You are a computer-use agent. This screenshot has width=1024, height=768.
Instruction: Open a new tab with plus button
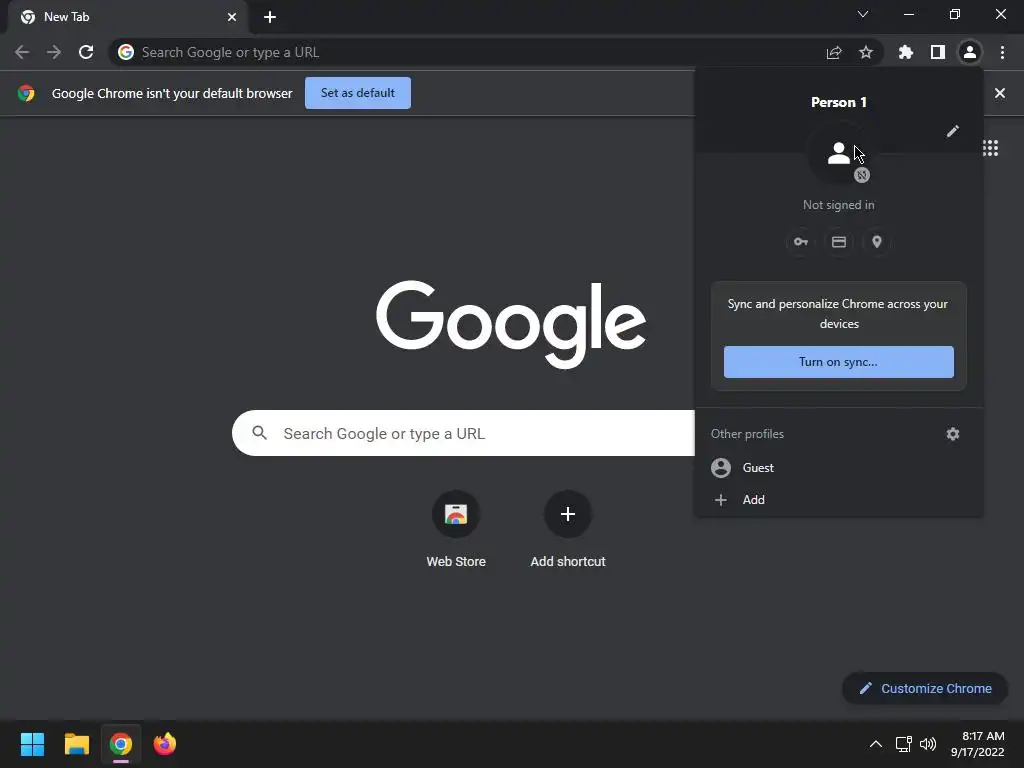(x=270, y=17)
